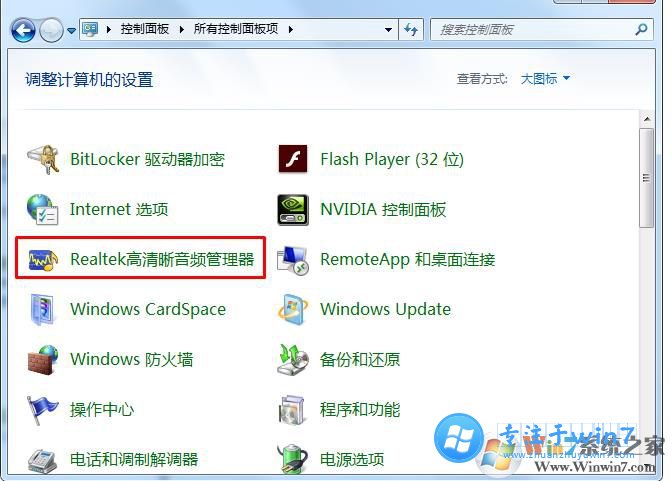Screen dimensions: 672x481
Task: Open Internet 选项 link
Action: [119, 210]
